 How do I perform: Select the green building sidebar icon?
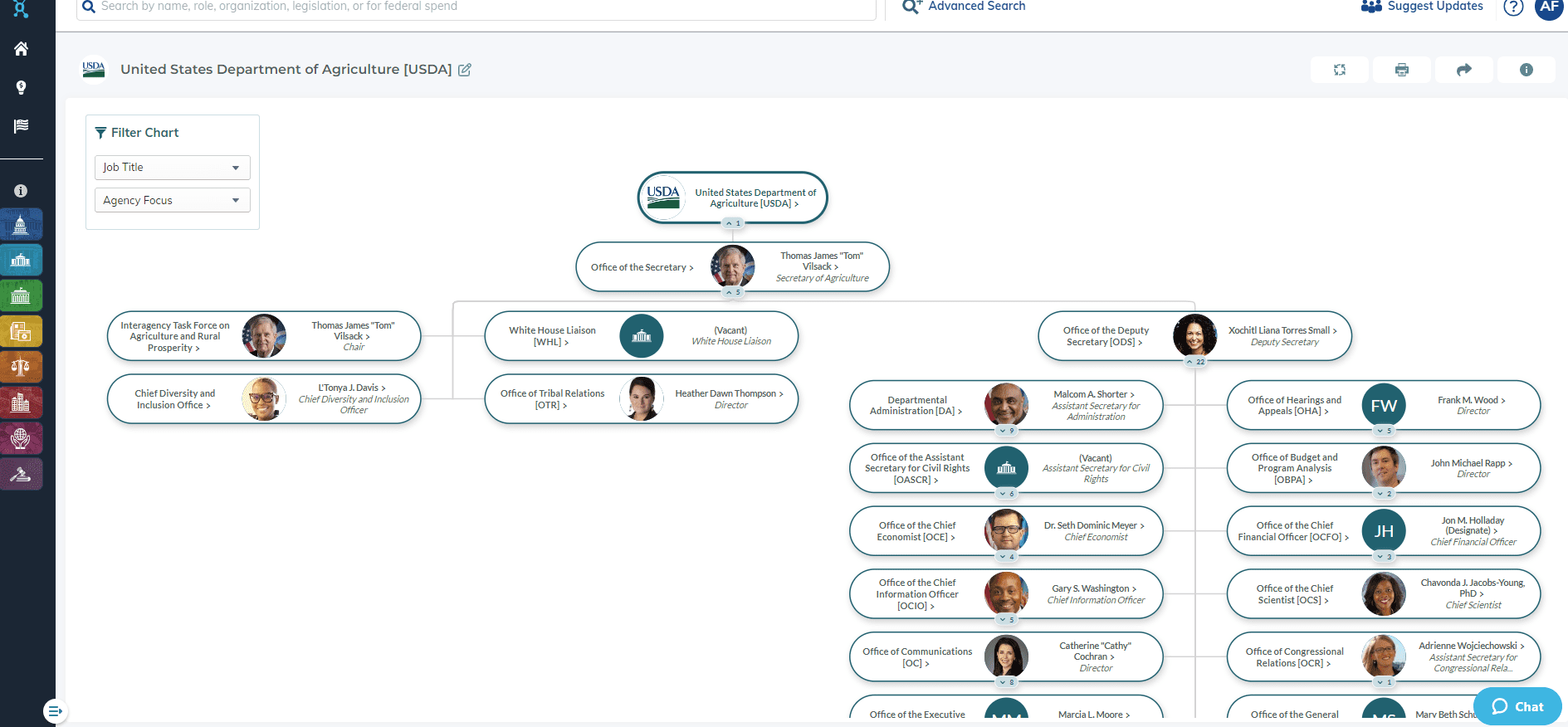[21, 295]
